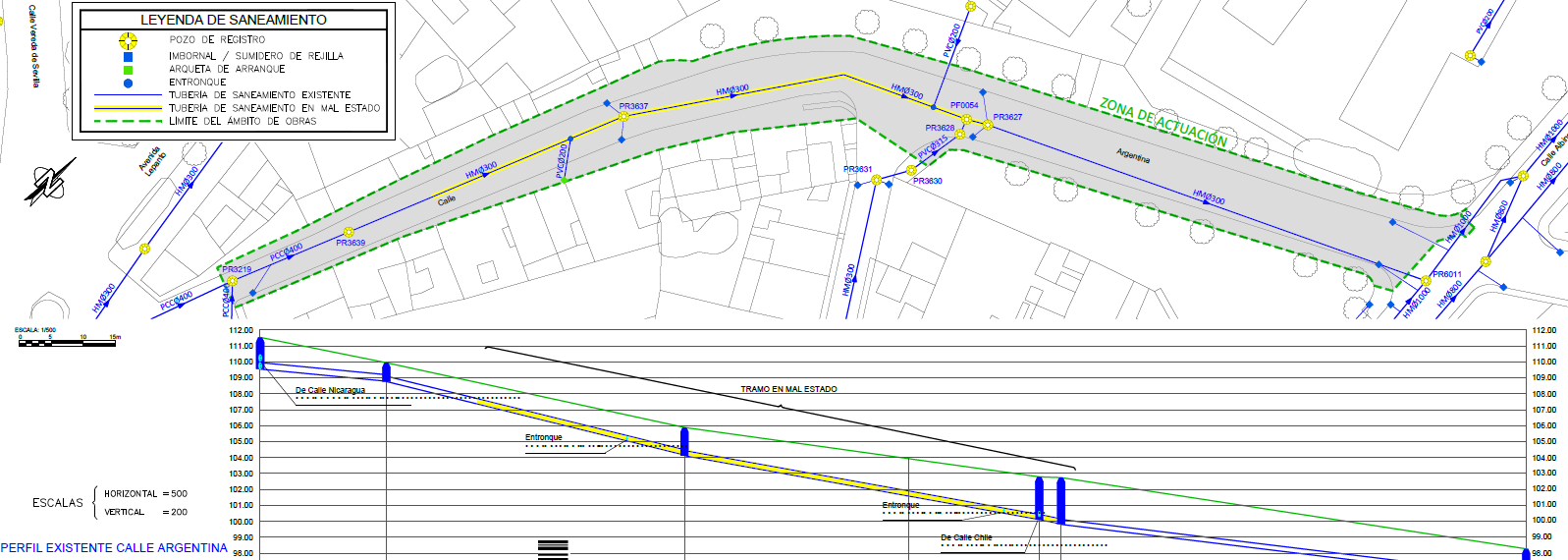Click the manhole marker labeled PR3639
The image size is (1568, 560).
[x=349, y=233]
